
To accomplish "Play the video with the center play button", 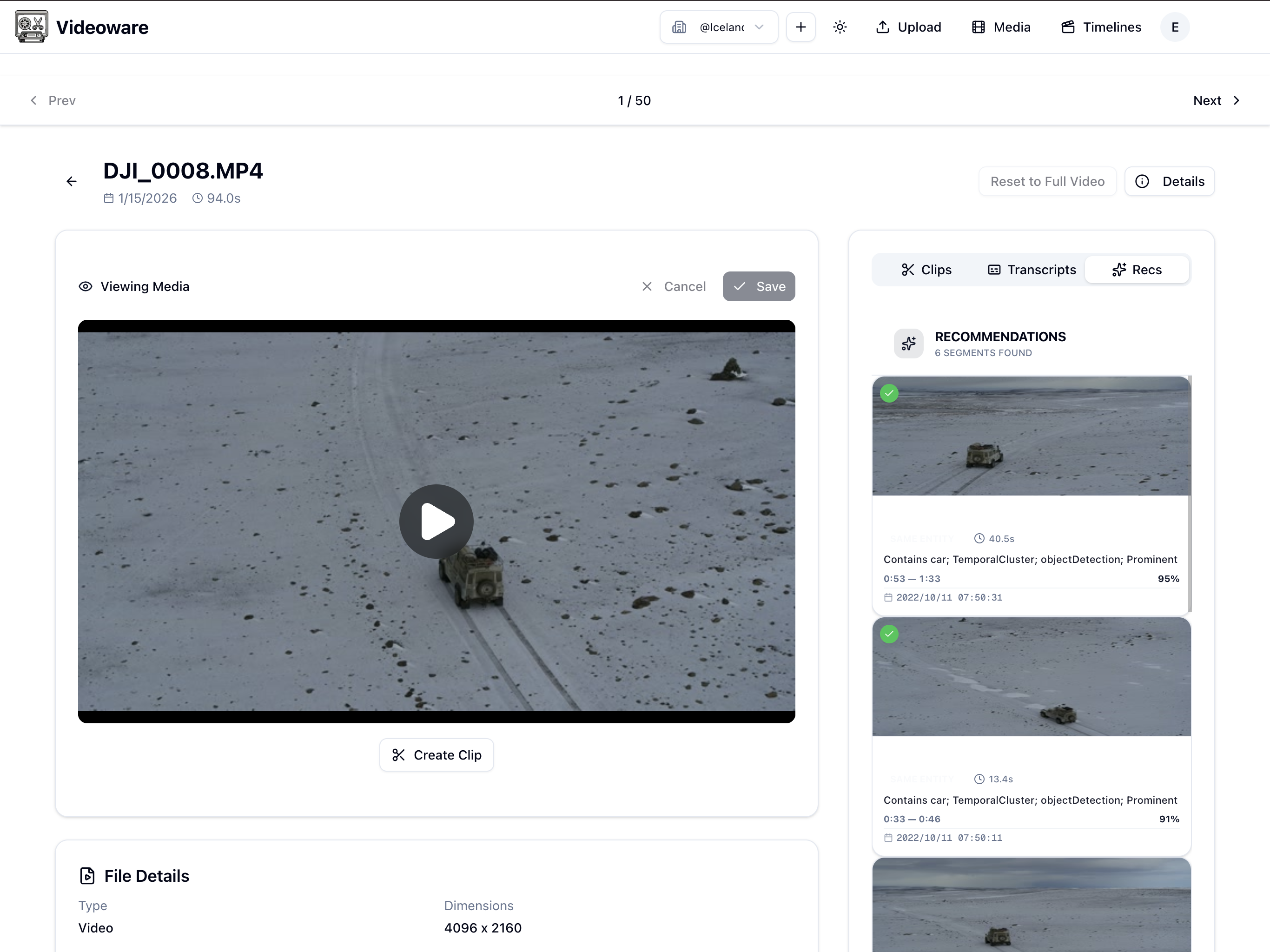I will point(437,522).
